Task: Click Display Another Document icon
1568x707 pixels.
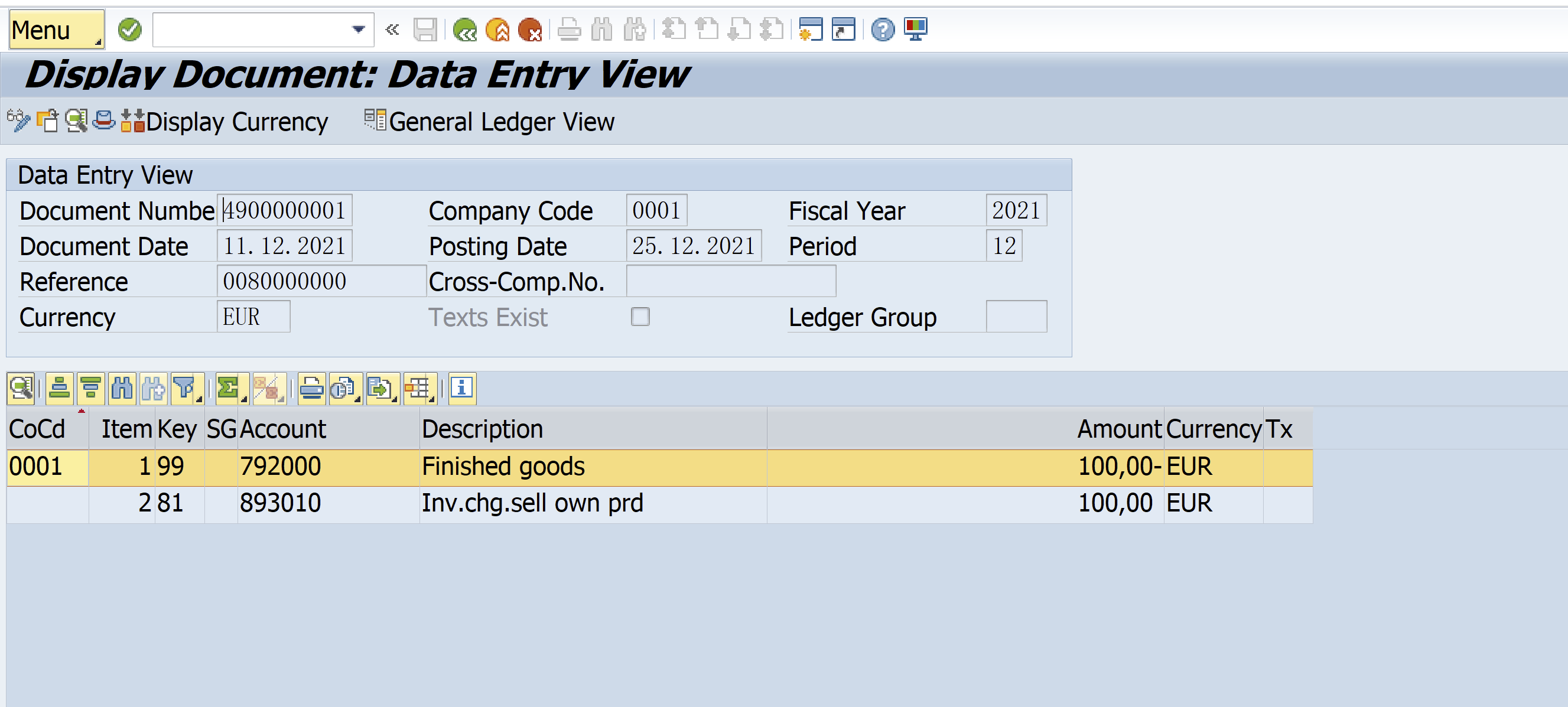Action: coord(47,121)
